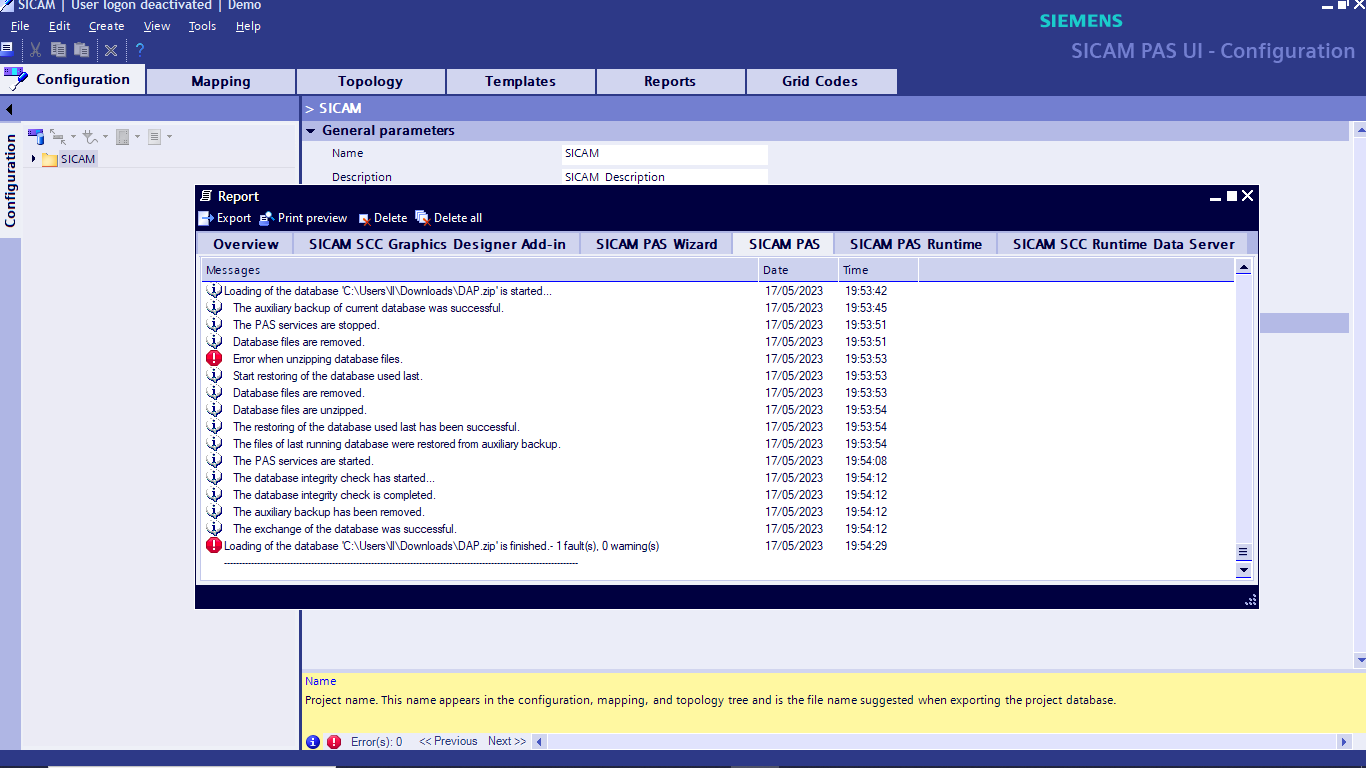Click the << Previous link

(x=448, y=742)
